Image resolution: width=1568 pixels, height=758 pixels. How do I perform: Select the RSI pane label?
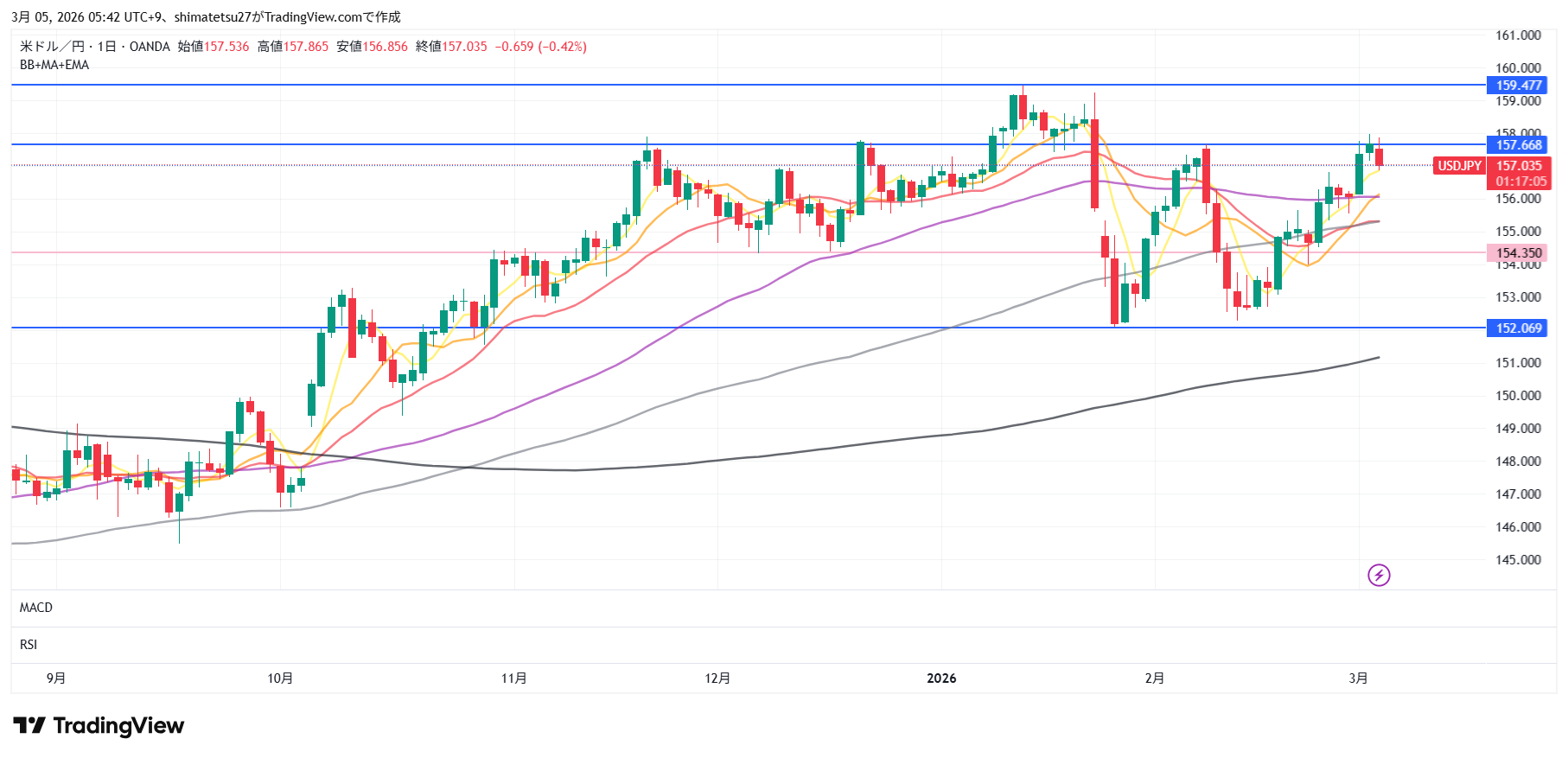29,645
